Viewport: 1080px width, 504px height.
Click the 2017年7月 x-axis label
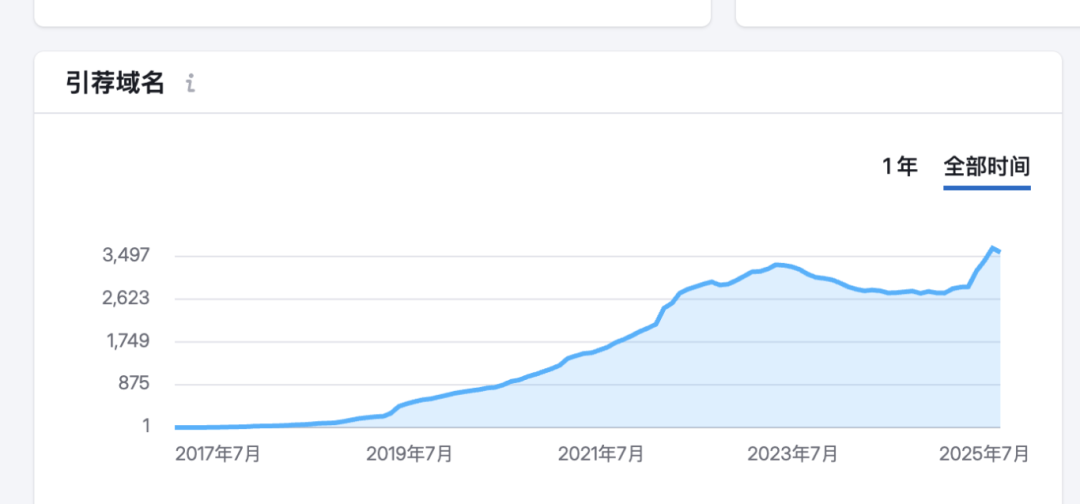pos(218,454)
